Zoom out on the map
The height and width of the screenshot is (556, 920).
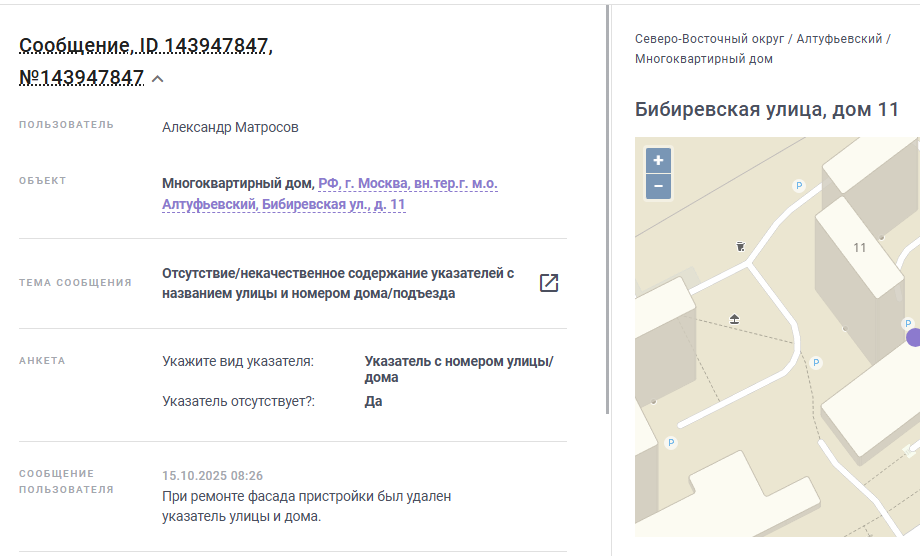(x=658, y=186)
